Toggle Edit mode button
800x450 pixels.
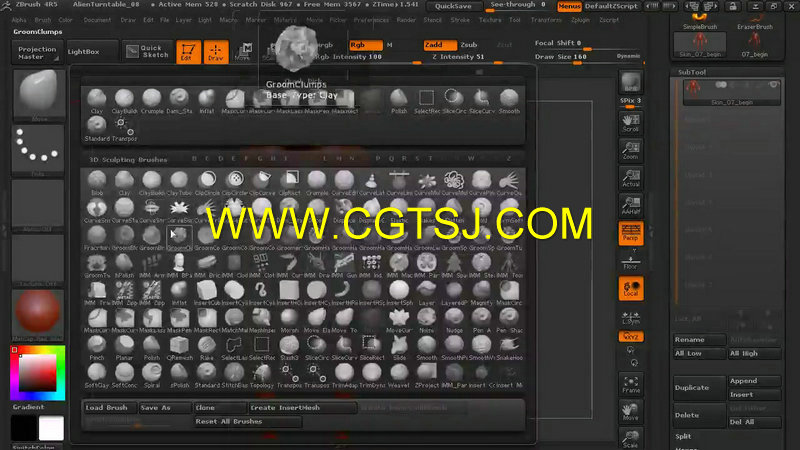[x=188, y=52]
